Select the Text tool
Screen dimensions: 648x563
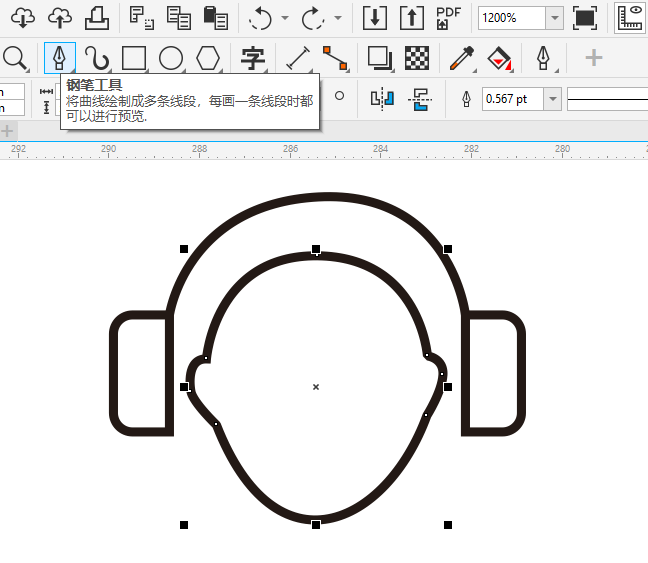click(x=253, y=58)
